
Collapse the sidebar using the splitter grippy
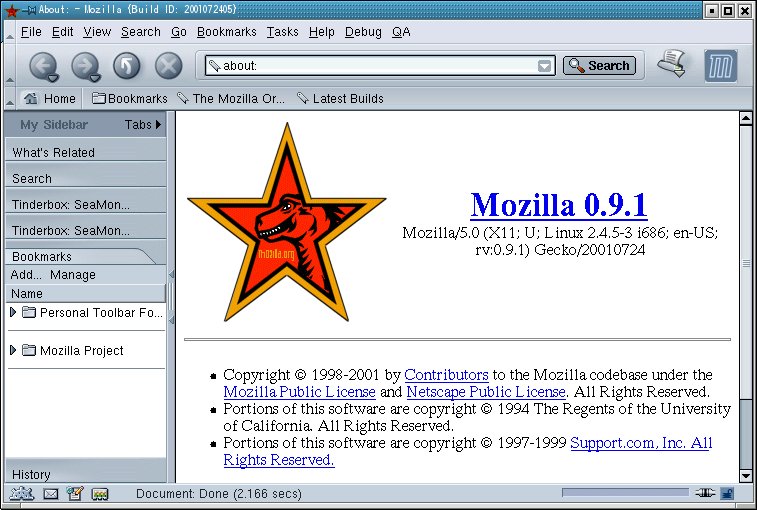[171, 297]
